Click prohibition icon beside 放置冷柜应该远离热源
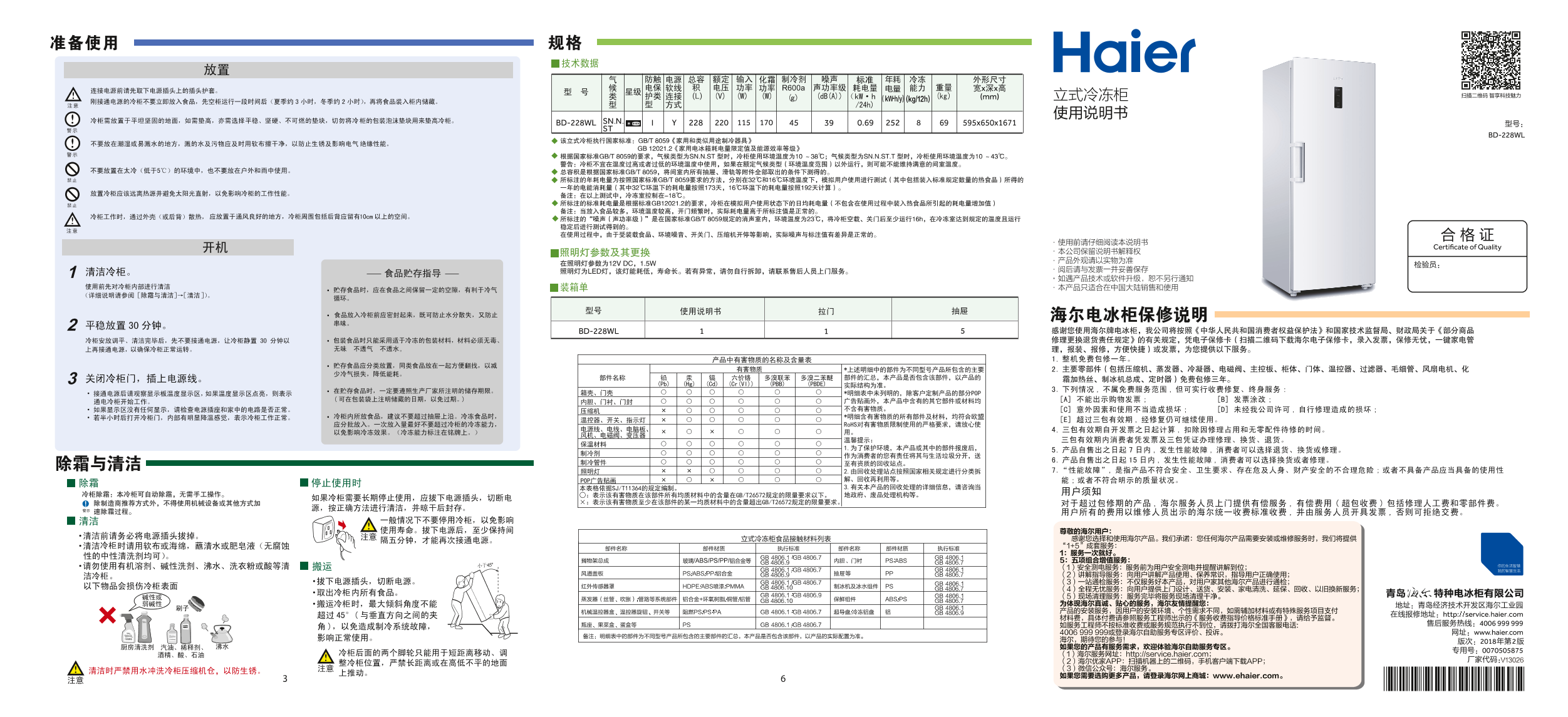 click(73, 193)
